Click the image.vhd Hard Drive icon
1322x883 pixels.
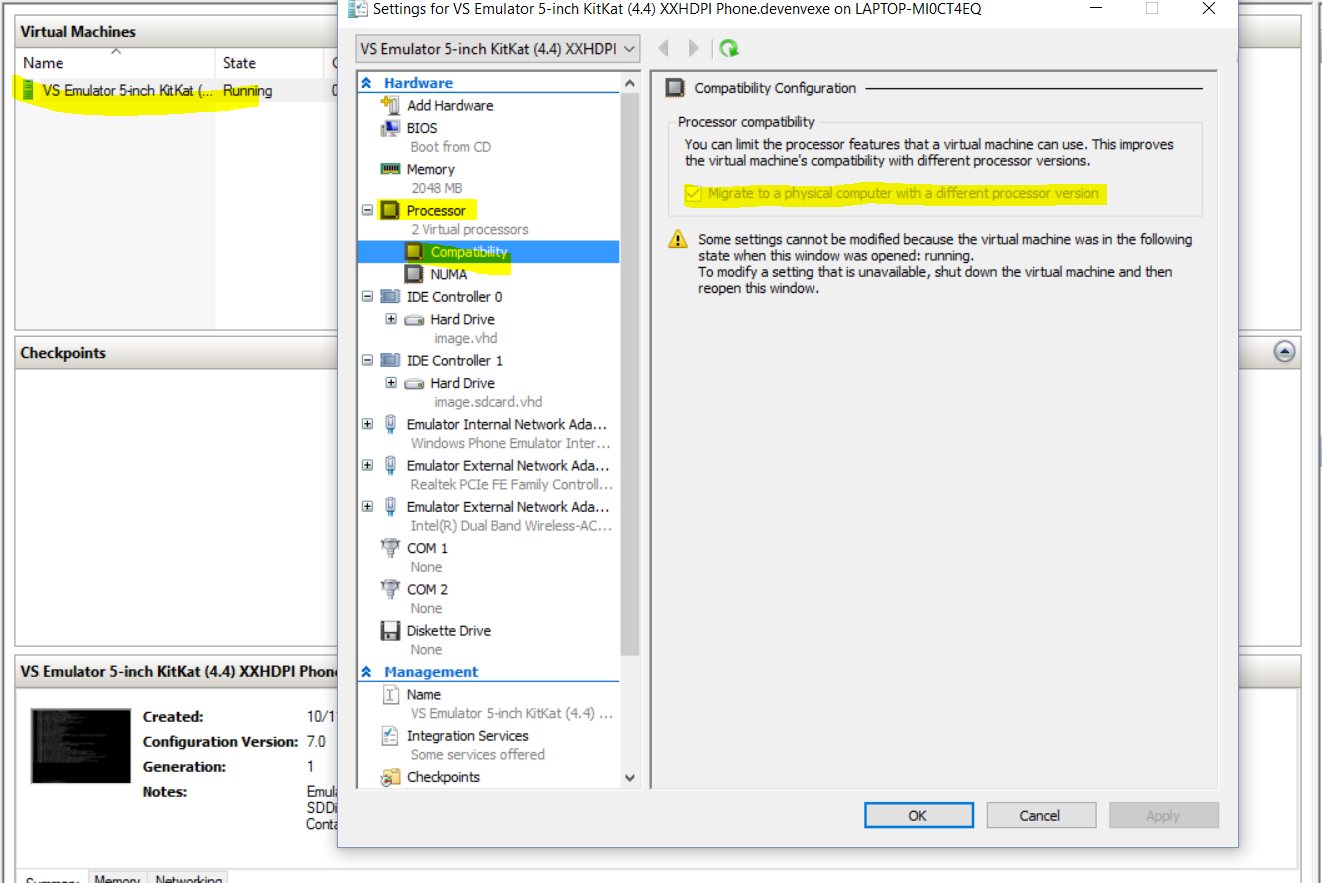tap(414, 320)
